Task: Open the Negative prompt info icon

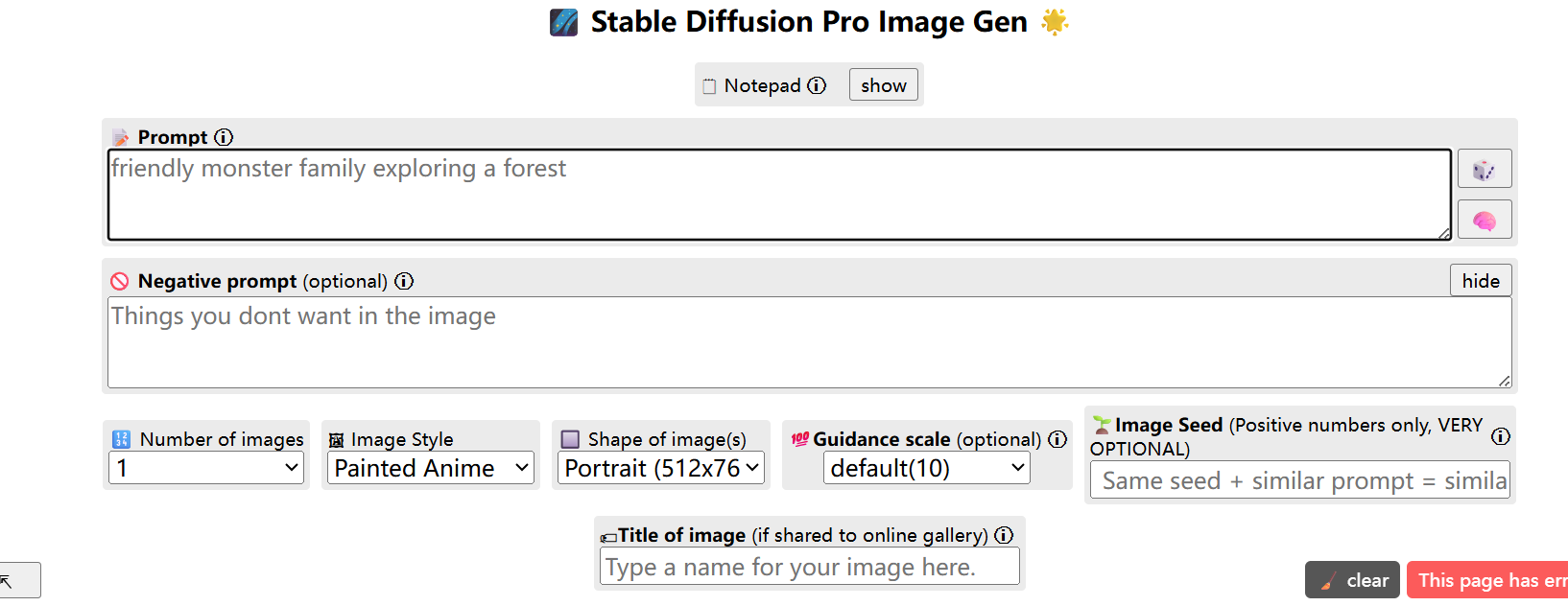Action: tap(404, 281)
